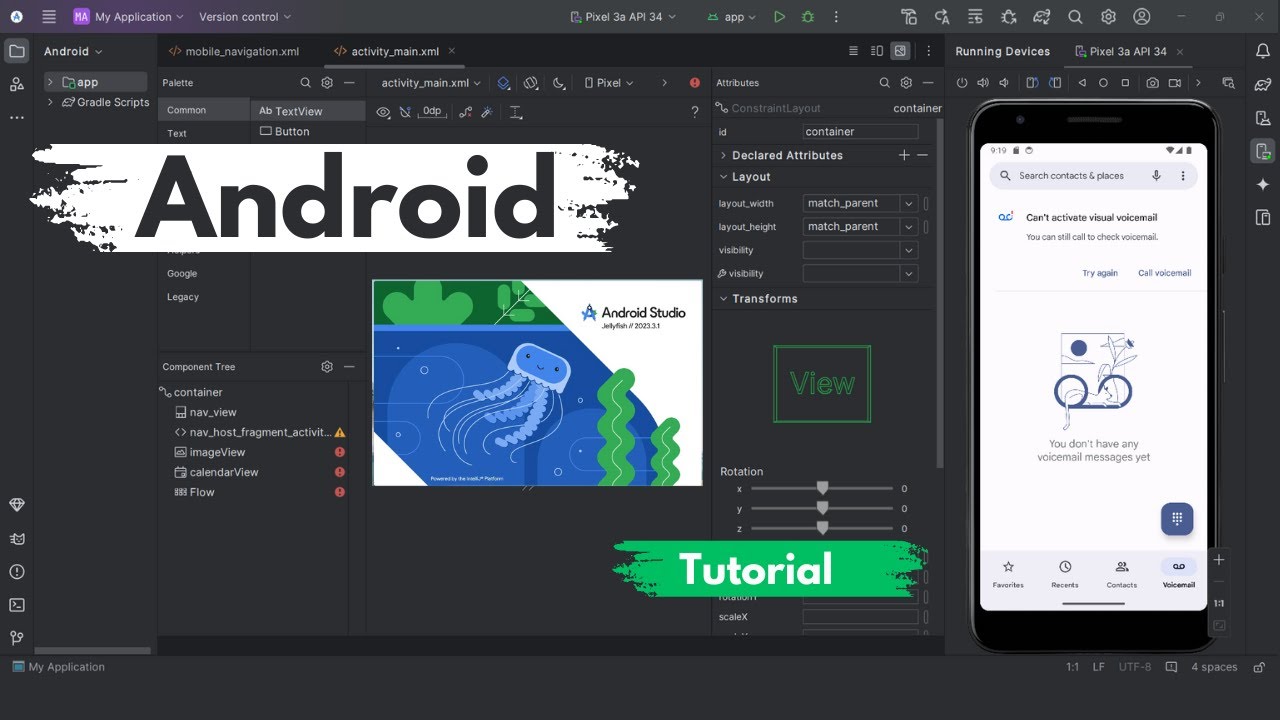Open the Project folder tool window icon
Viewport: 1280px width, 720px height.
(x=16, y=51)
